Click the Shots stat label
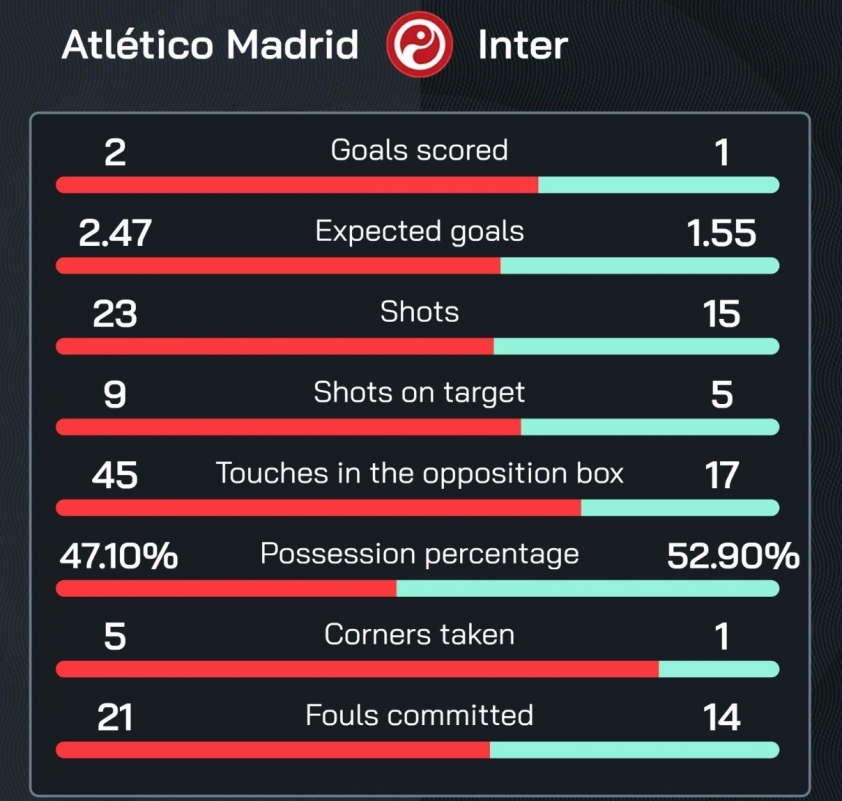 (x=419, y=311)
